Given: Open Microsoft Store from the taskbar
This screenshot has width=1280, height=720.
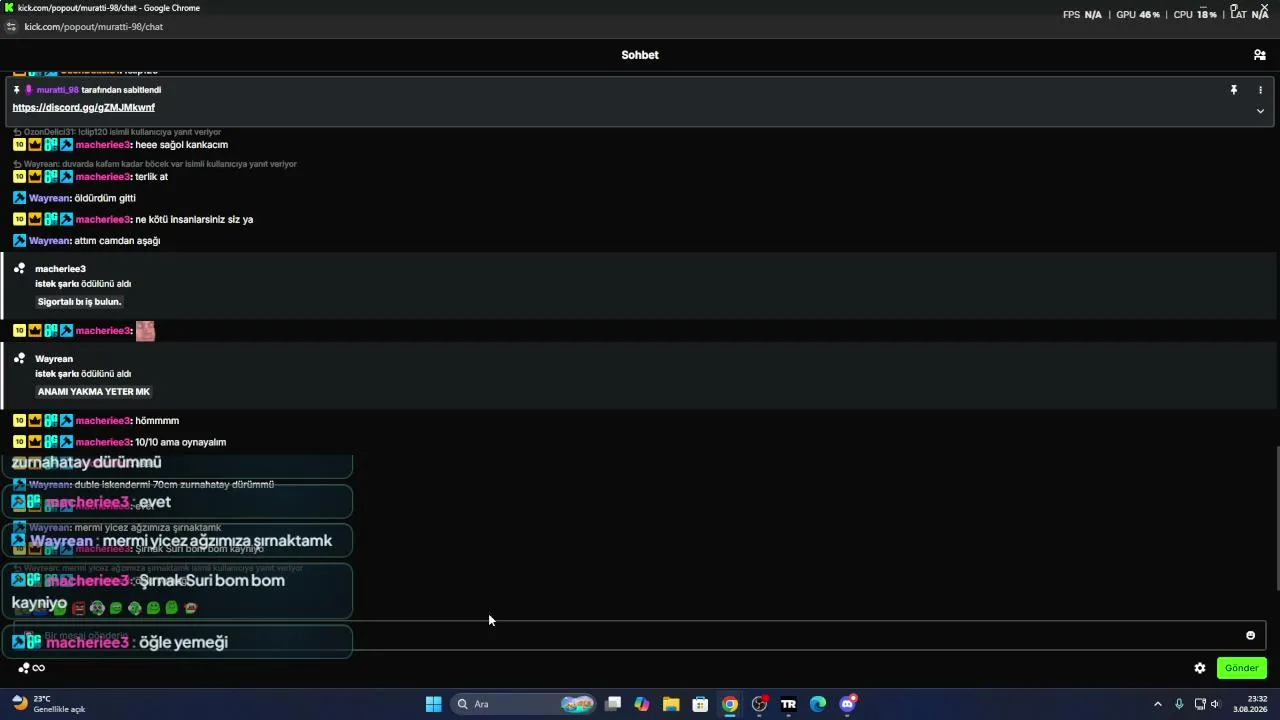Looking at the screenshot, I should (x=700, y=704).
